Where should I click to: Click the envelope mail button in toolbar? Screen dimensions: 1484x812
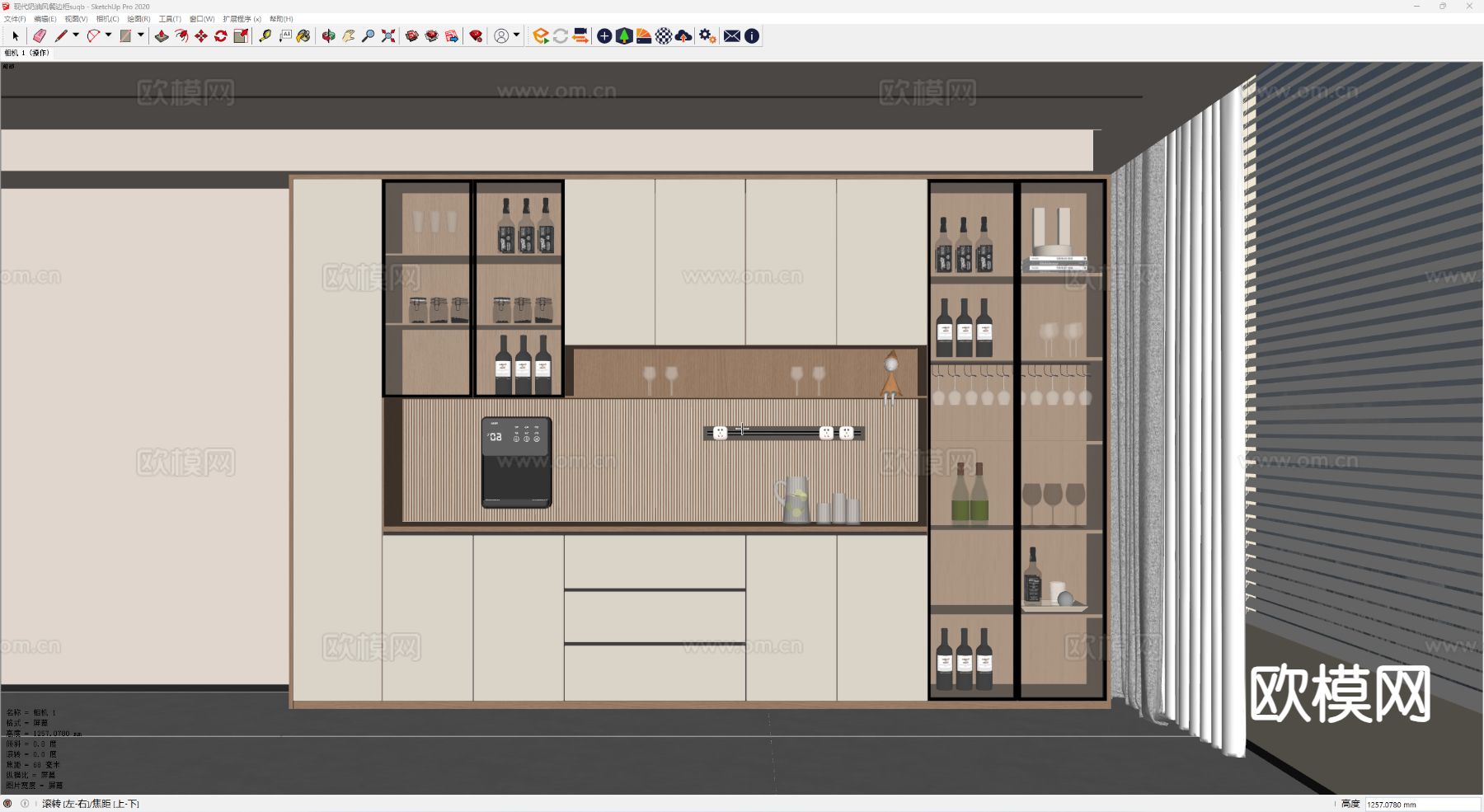731,36
